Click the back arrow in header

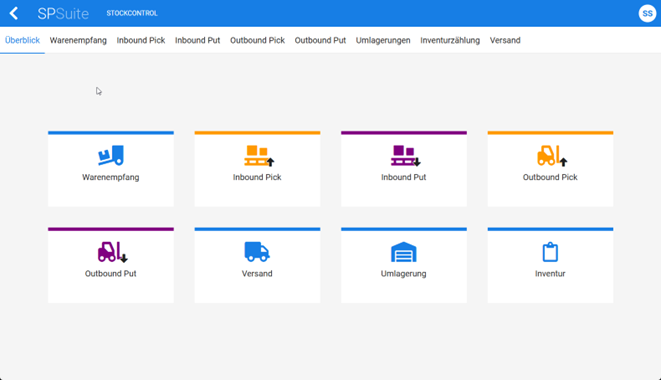(14, 13)
